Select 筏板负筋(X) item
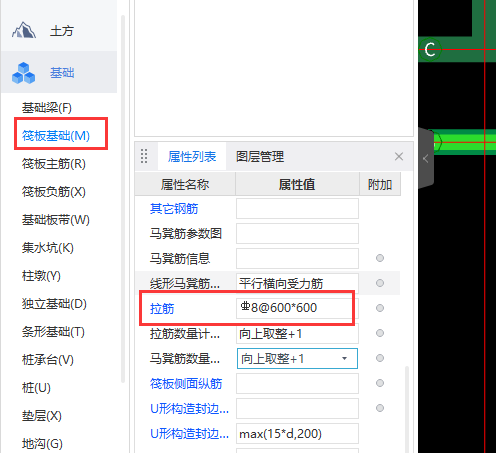The height and width of the screenshot is (453, 496). pyautogui.click(x=54, y=192)
